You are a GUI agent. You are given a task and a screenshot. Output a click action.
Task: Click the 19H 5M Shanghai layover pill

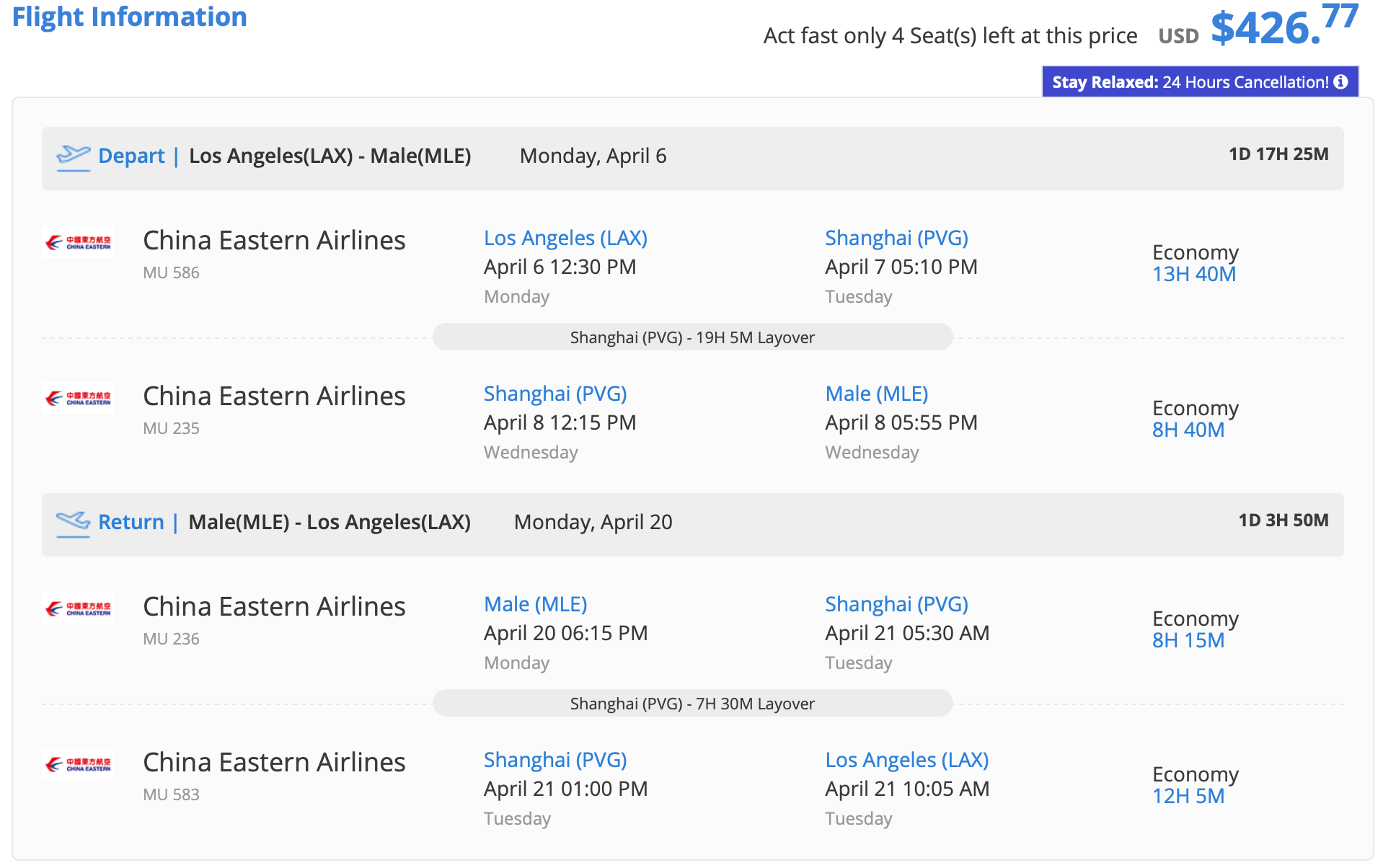(692, 337)
